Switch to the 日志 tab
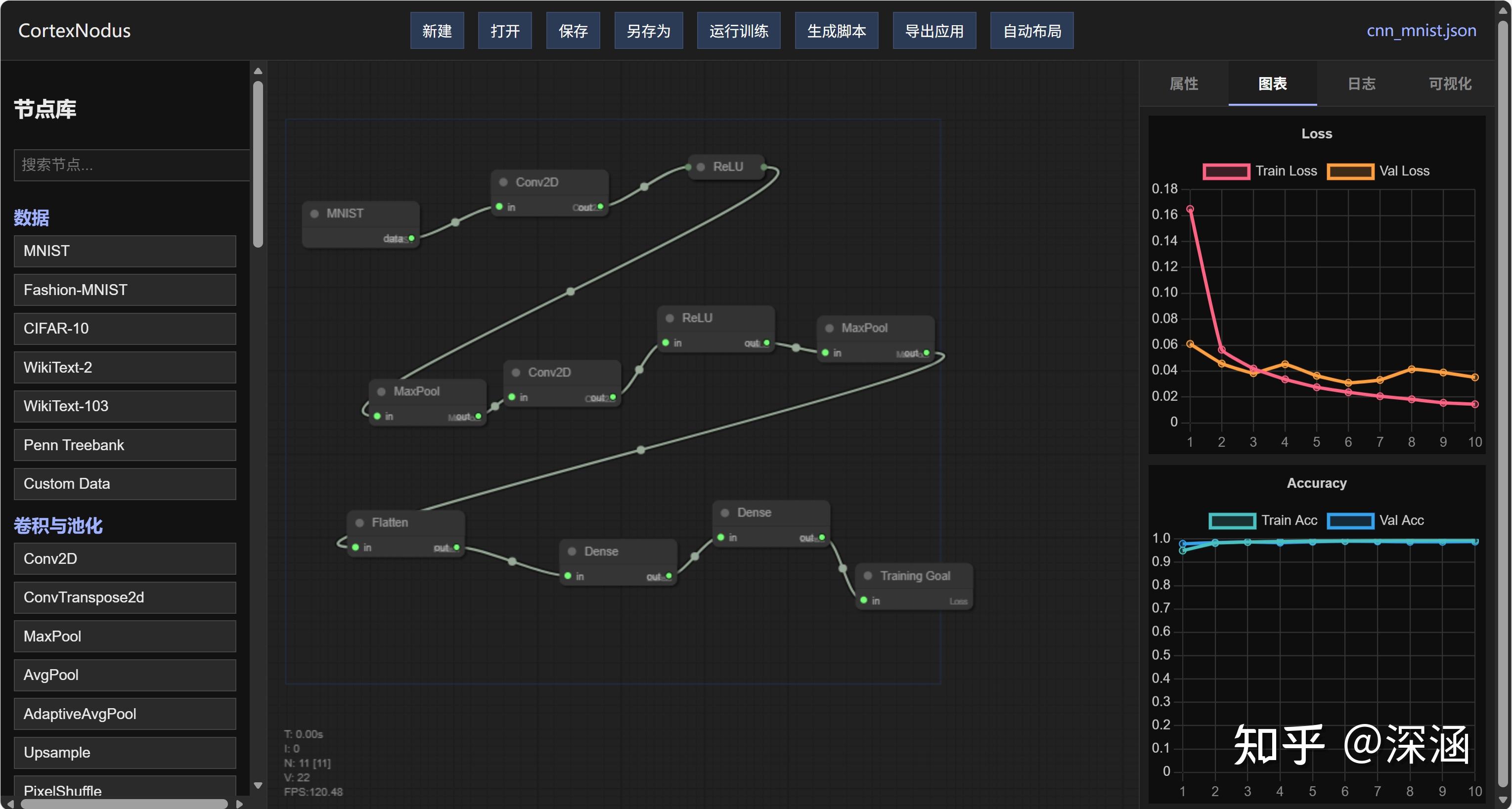Viewport: 1512px width, 809px height. click(1361, 84)
